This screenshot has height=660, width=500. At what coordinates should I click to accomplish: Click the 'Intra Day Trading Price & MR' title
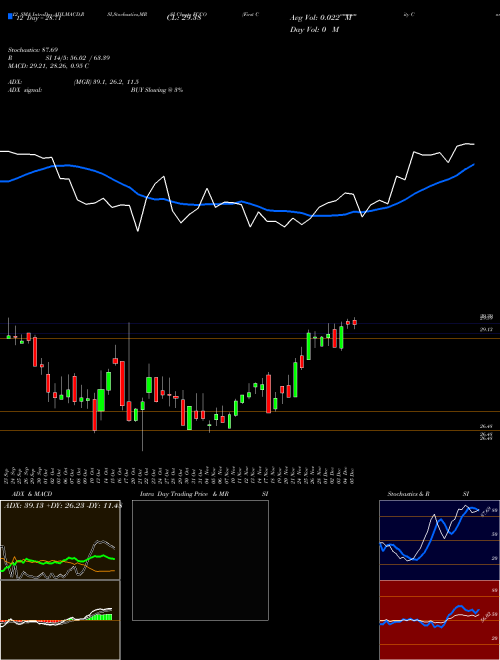(184, 494)
